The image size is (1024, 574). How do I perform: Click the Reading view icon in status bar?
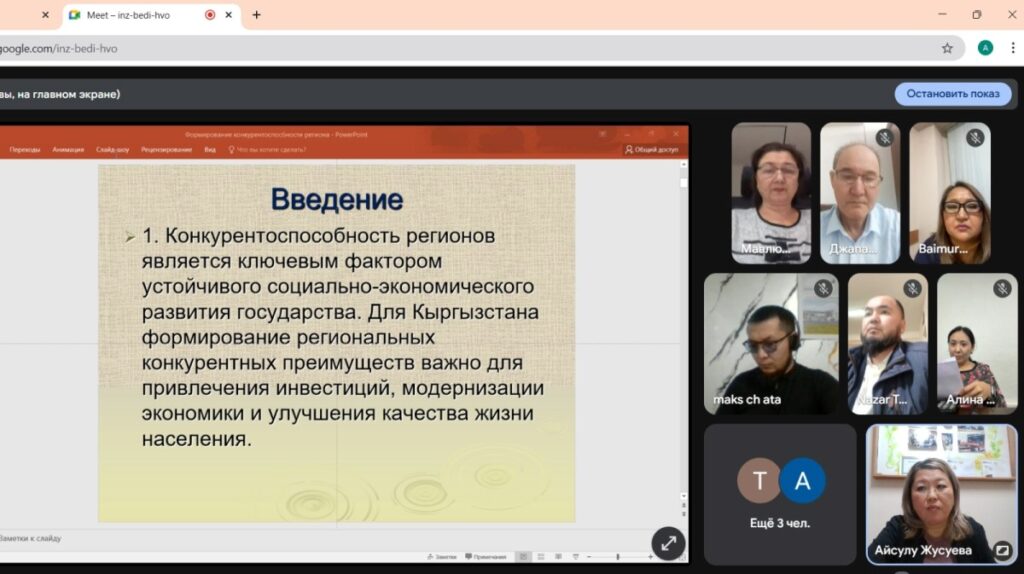pyautogui.click(x=555, y=557)
